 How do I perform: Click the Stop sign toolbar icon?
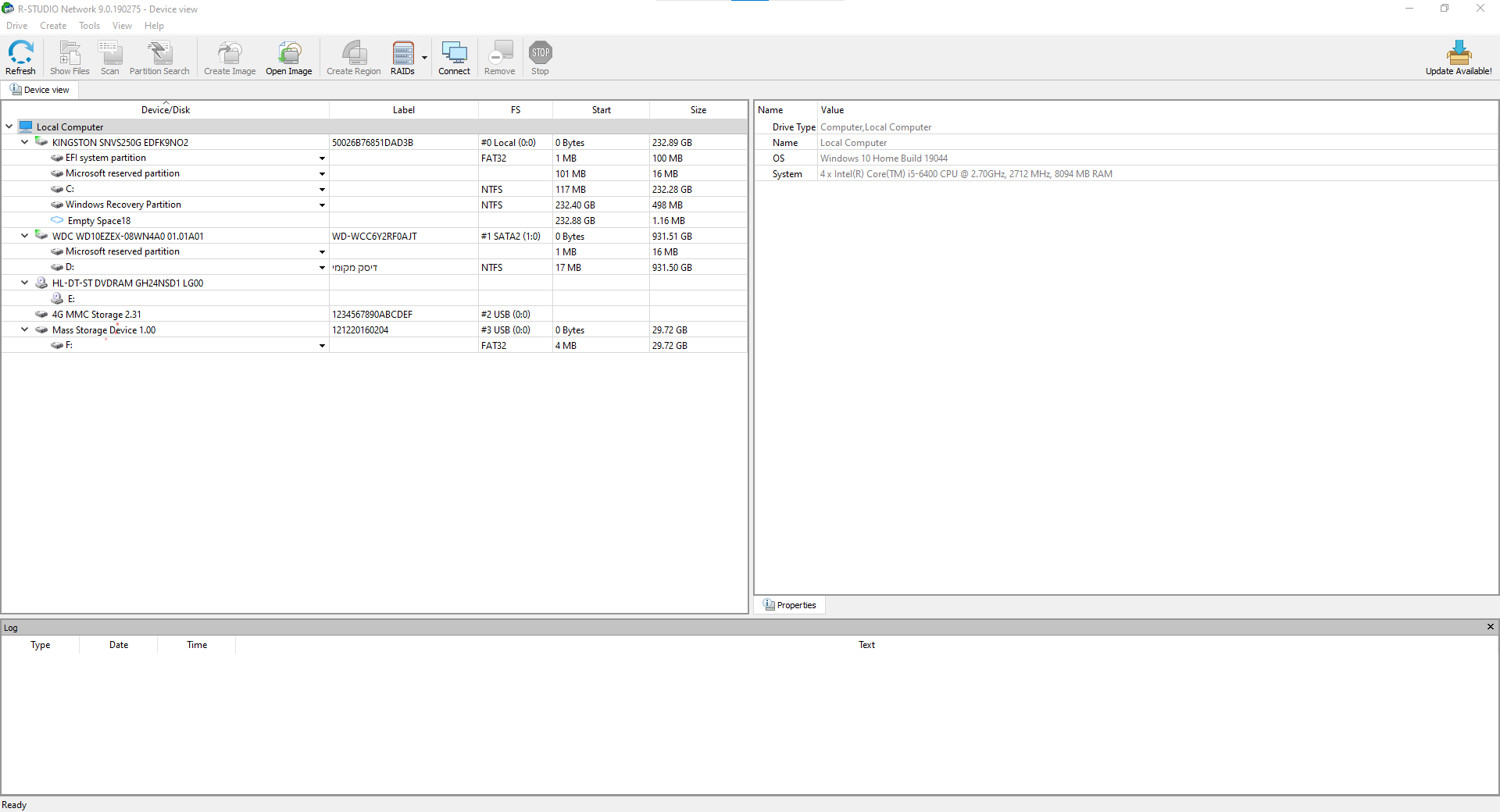tap(540, 53)
